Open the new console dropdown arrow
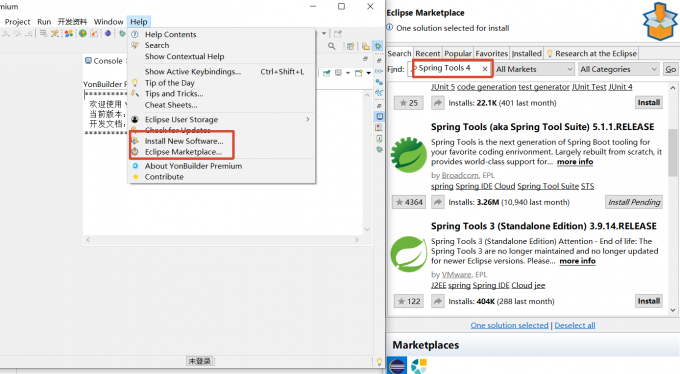This screenshot has width=680, height=374. point(368,73)
